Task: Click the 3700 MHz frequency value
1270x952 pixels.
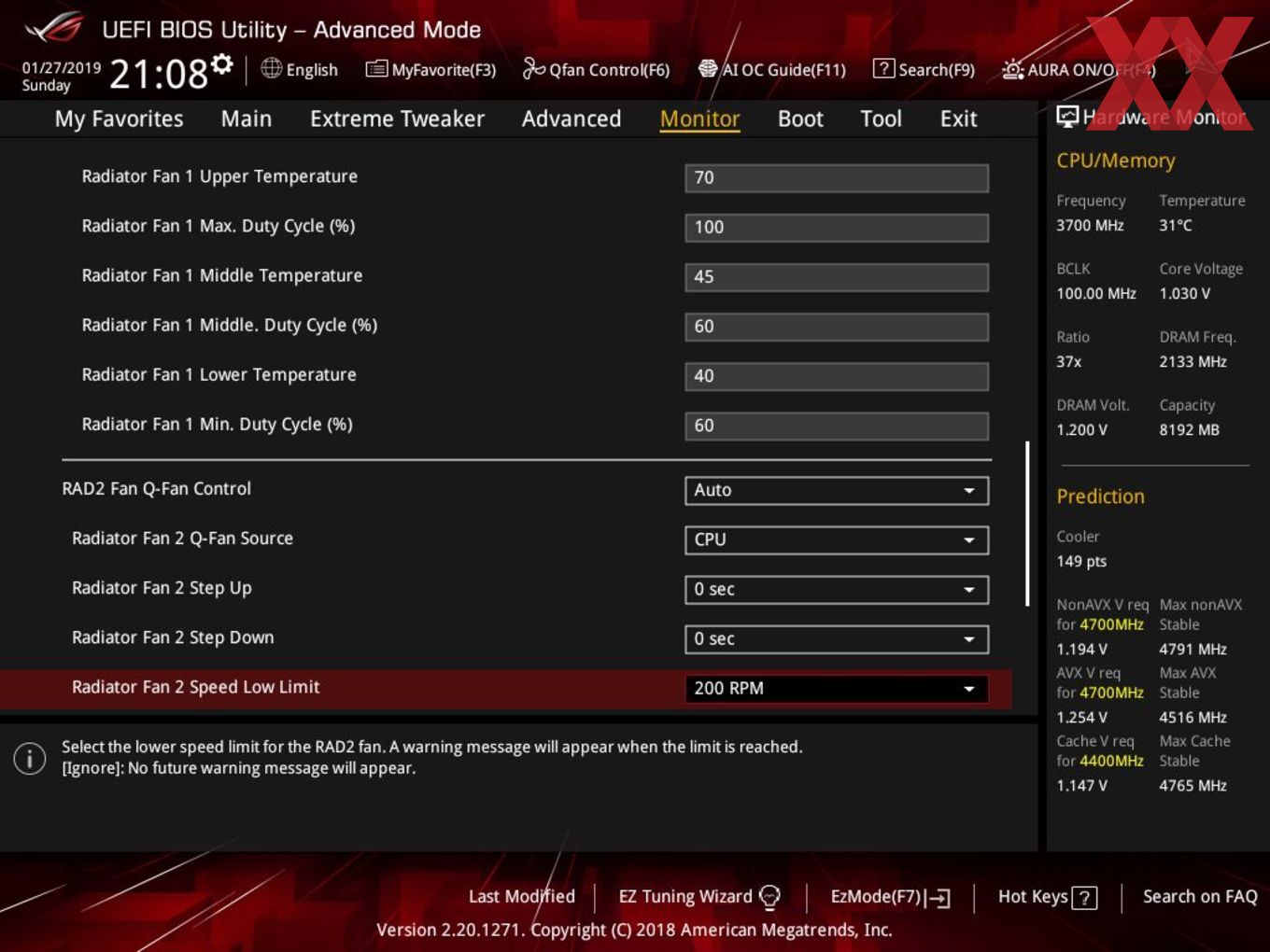Action: [1090, 225]
